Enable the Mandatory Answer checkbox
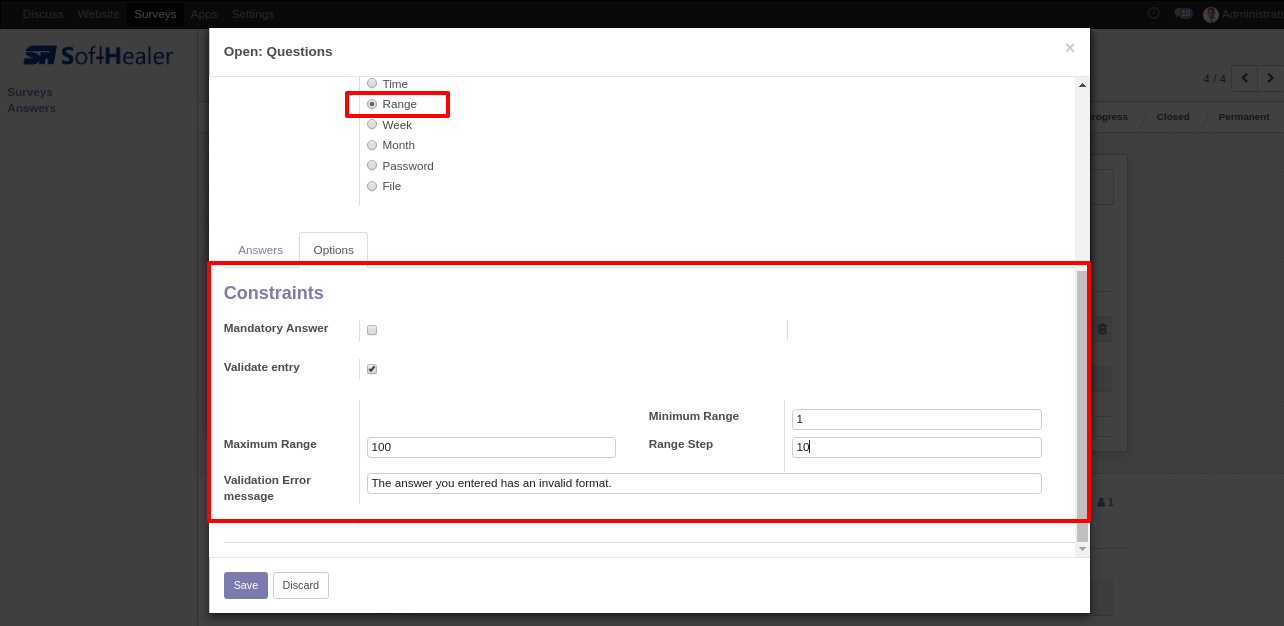This screenshot has width=1284, height=626. (x=372, y=330)
